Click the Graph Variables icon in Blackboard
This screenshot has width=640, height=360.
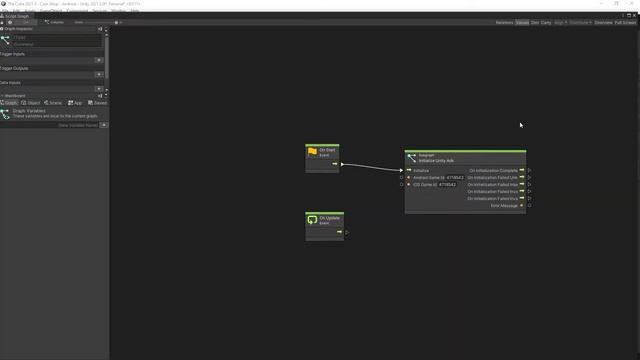[x=5, y=114]
